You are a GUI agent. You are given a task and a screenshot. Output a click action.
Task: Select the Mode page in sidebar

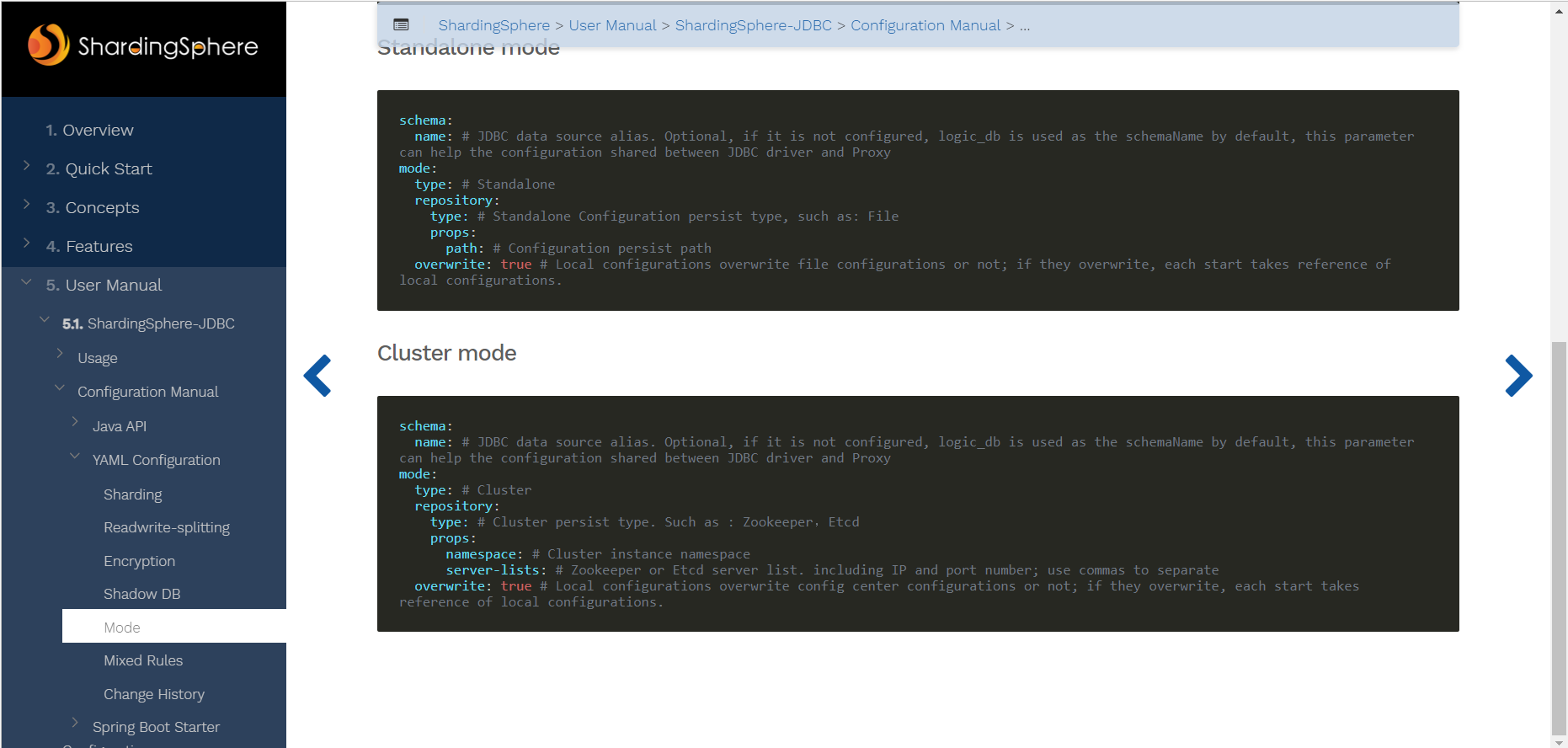pyautogui.click(x=174, y=626)
